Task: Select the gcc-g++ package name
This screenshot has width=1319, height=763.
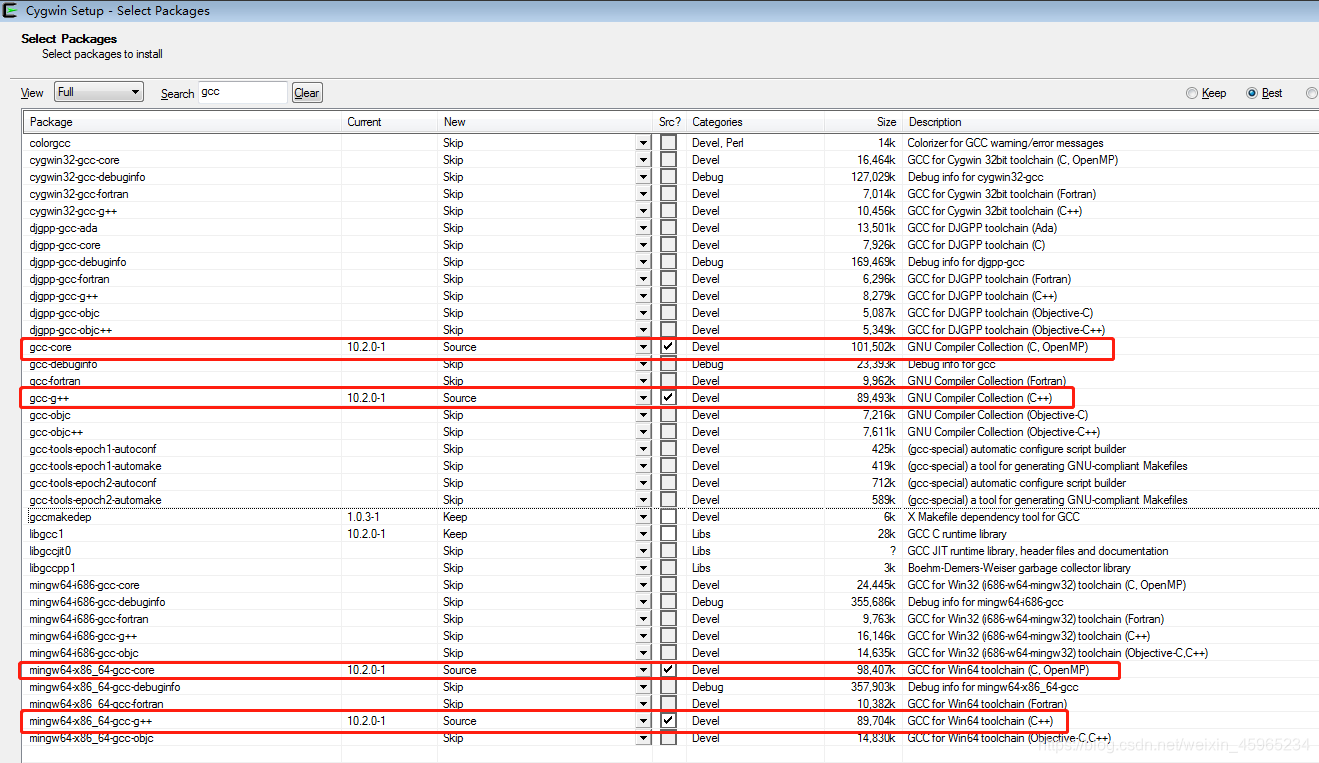Action: pyautogui.click(x=50, y=398)
